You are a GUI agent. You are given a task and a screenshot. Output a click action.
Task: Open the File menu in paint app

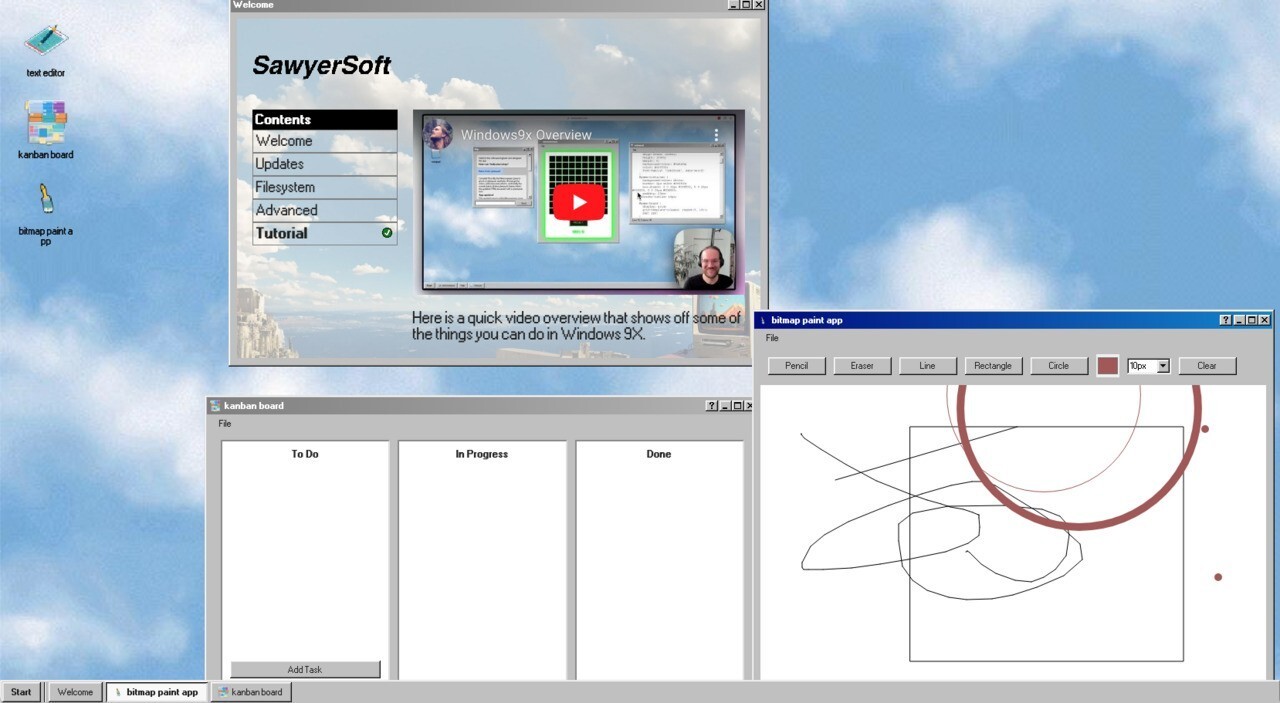coord(772,338)
